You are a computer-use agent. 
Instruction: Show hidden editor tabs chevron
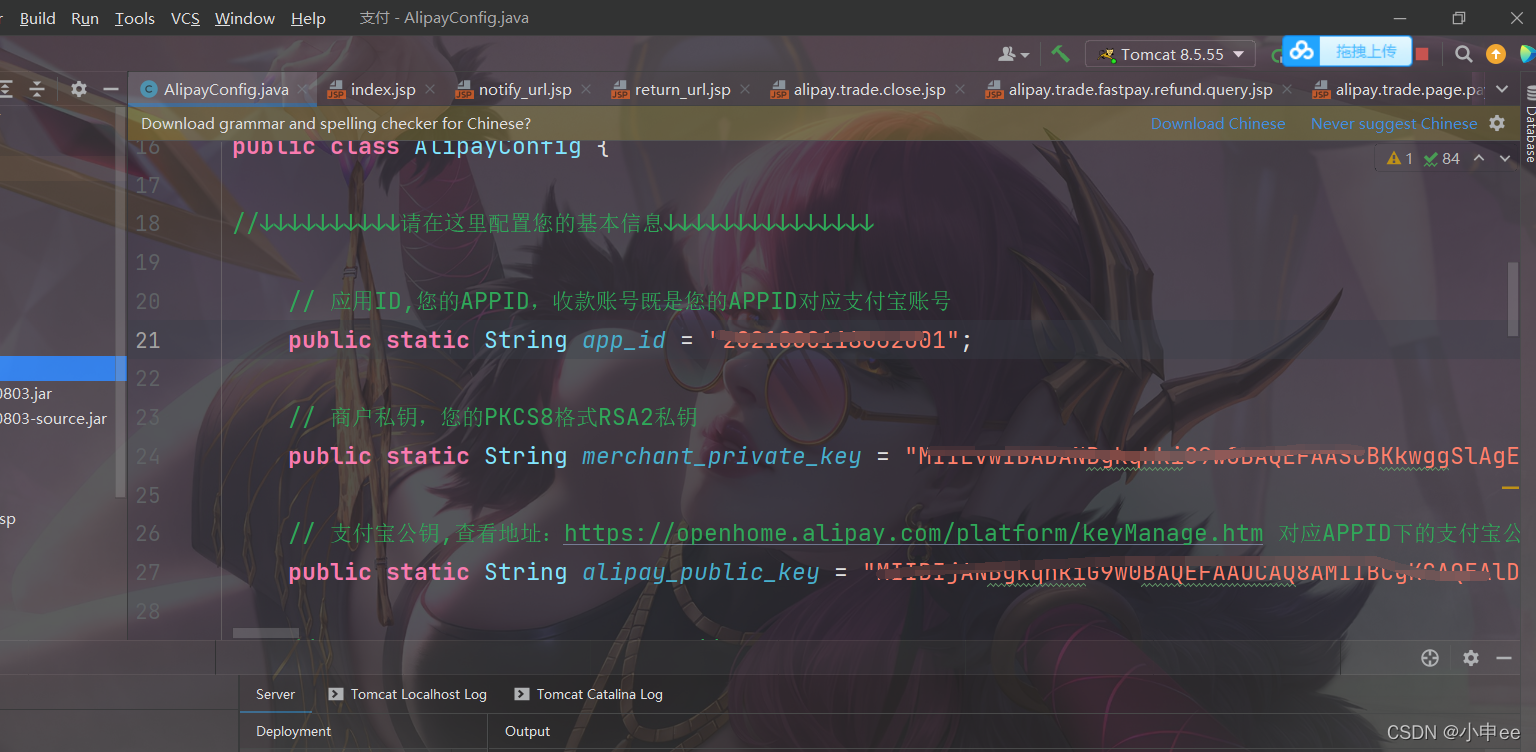[x=1504, y=89]
